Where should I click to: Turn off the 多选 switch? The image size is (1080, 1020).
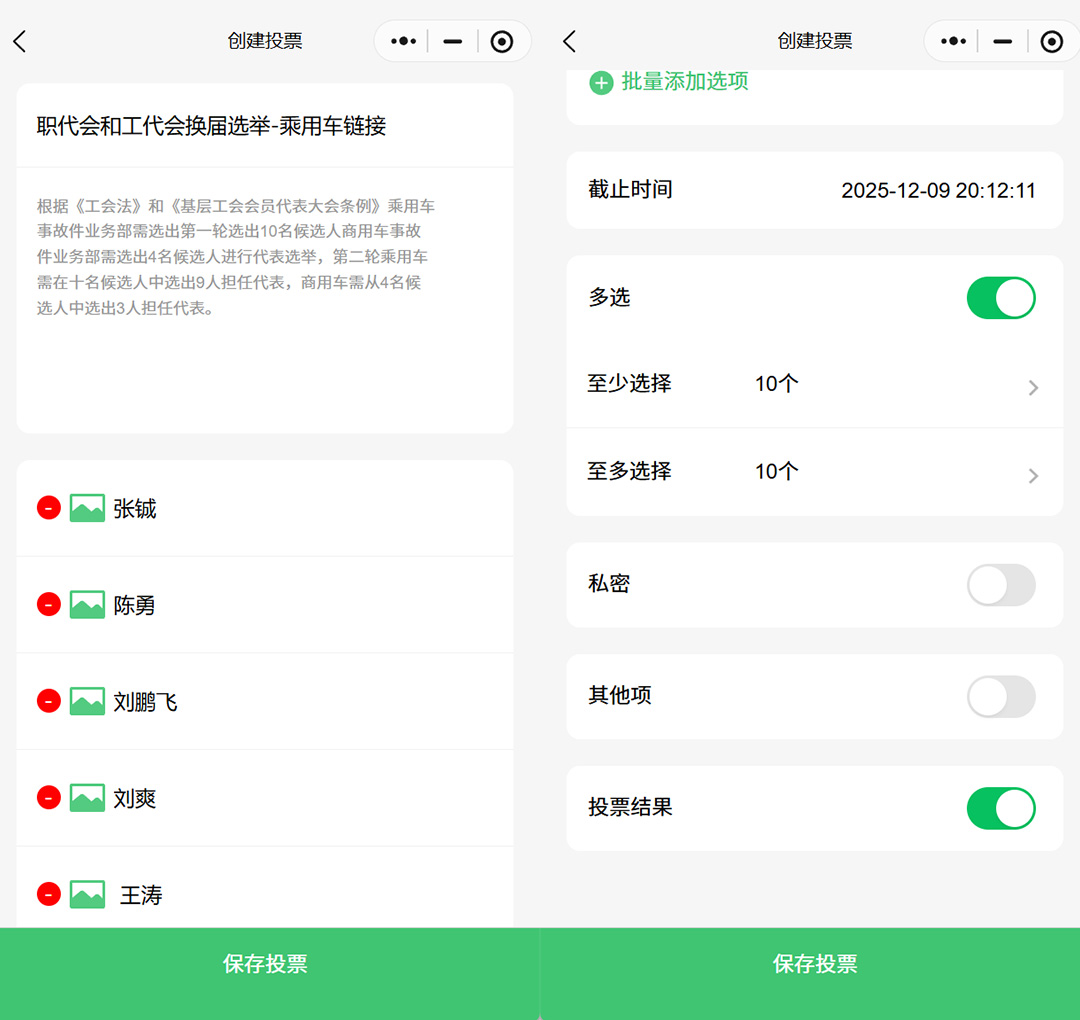(x=1000, y=298)
